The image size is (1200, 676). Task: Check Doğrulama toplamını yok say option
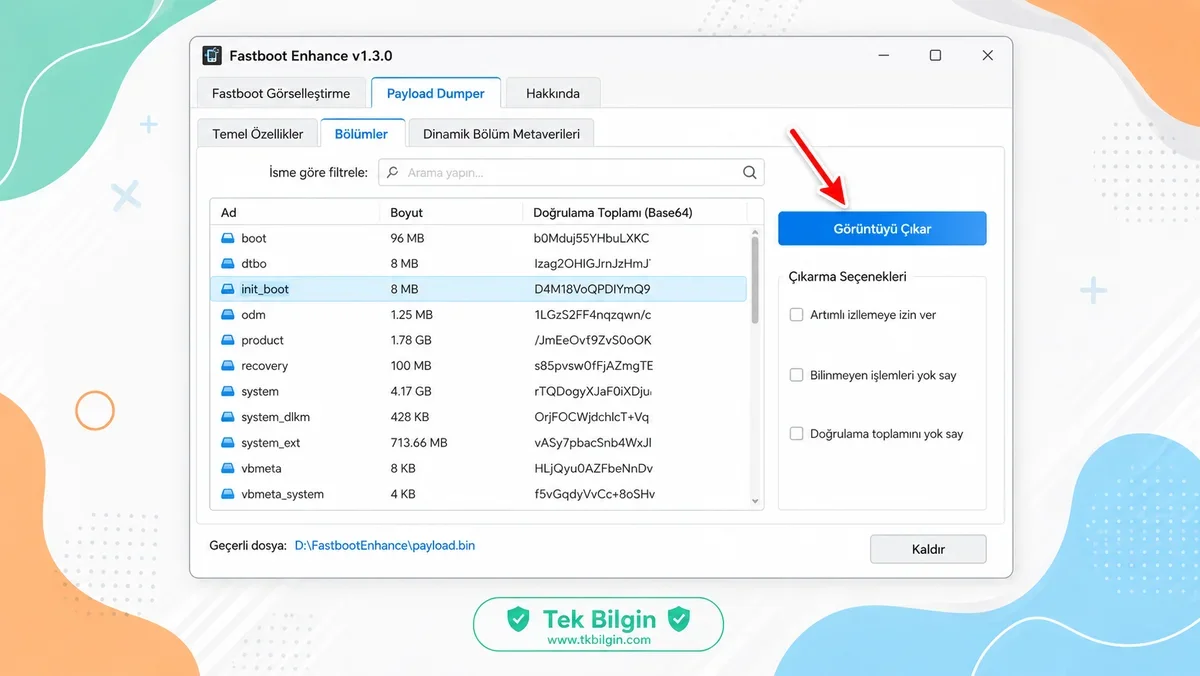(x=797, y=434)
